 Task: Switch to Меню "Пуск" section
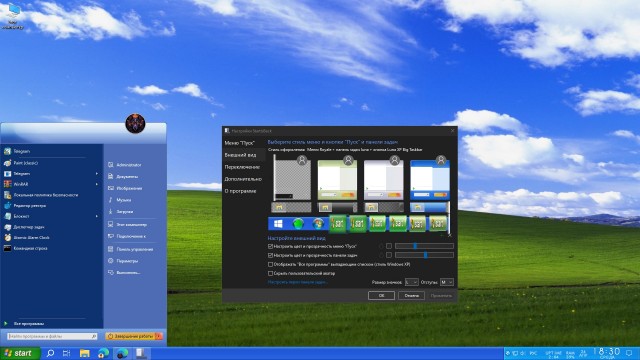(x=240, y=143)
